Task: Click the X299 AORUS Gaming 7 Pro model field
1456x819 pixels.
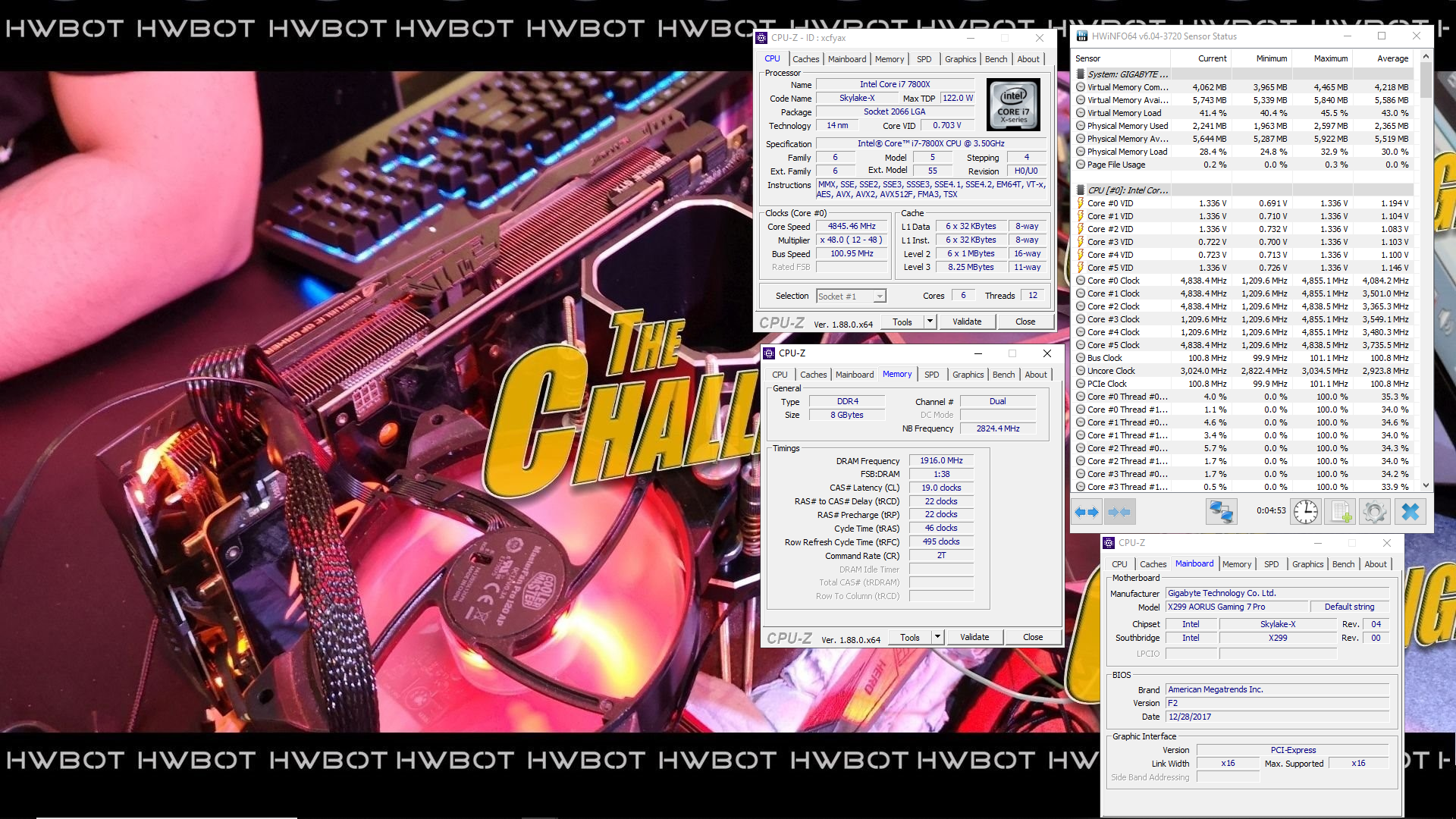Action: tap(1238, 607)
